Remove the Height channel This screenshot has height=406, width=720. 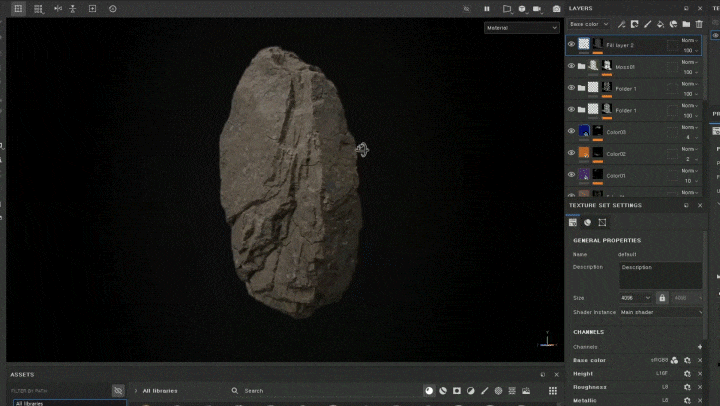coord(700,374)
